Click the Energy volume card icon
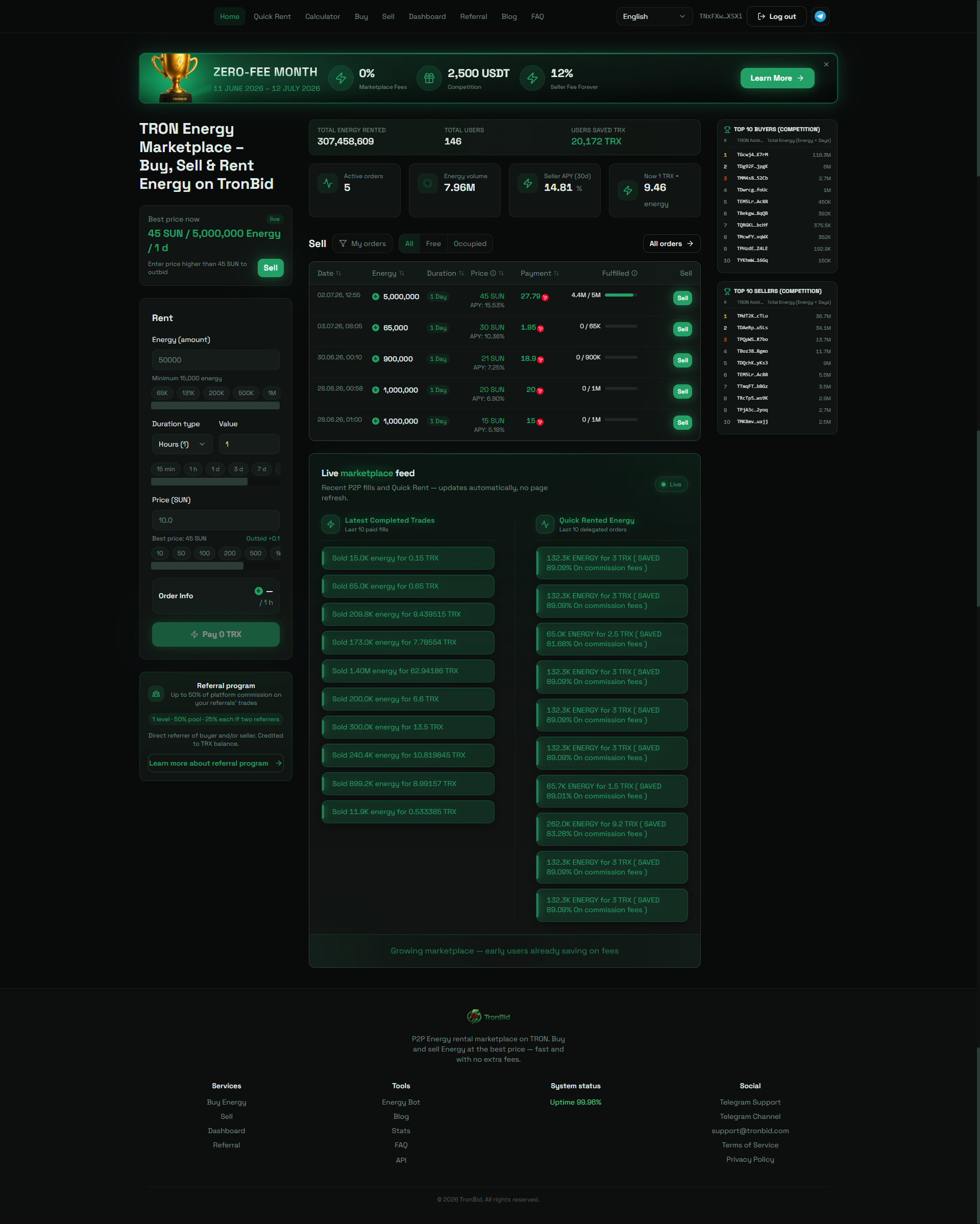Image resolution: width=980 pixels, height=1224 pixels. click(x=428, y=183)
